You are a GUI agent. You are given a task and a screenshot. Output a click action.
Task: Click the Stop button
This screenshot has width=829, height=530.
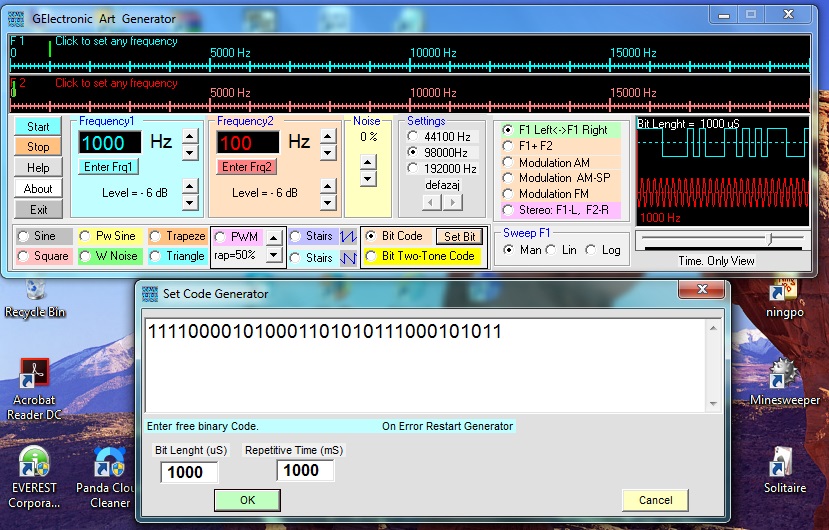(x=38, y=147)
